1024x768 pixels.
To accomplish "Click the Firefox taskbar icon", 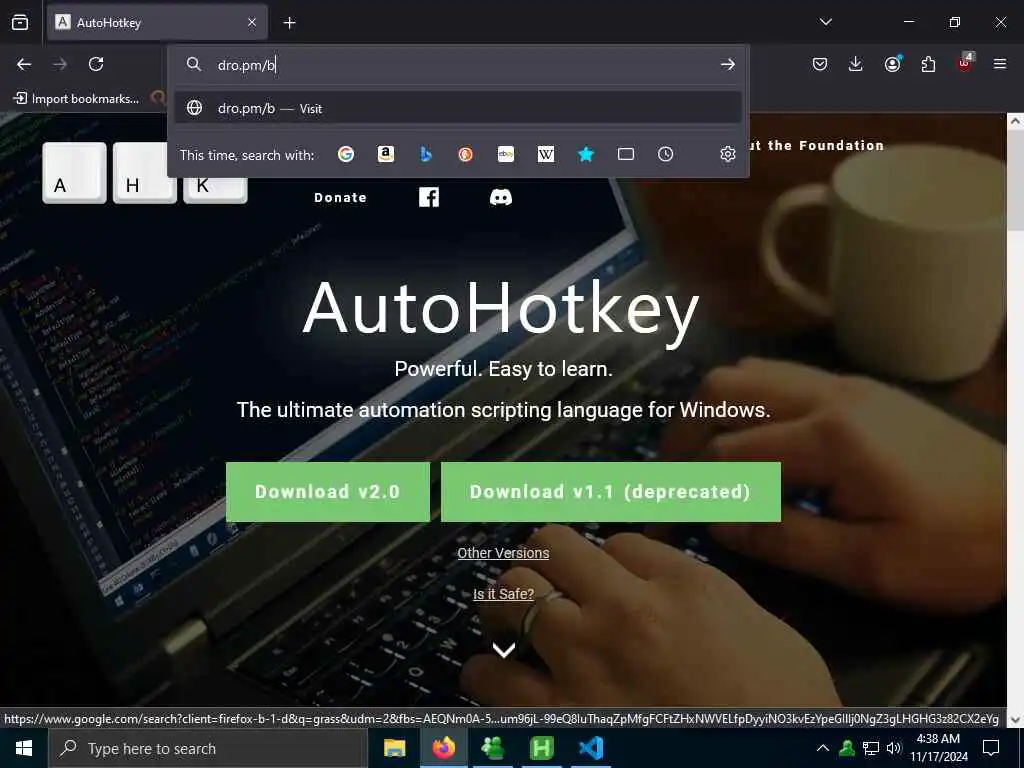I will pyautogui.click(x=443, y=748).
